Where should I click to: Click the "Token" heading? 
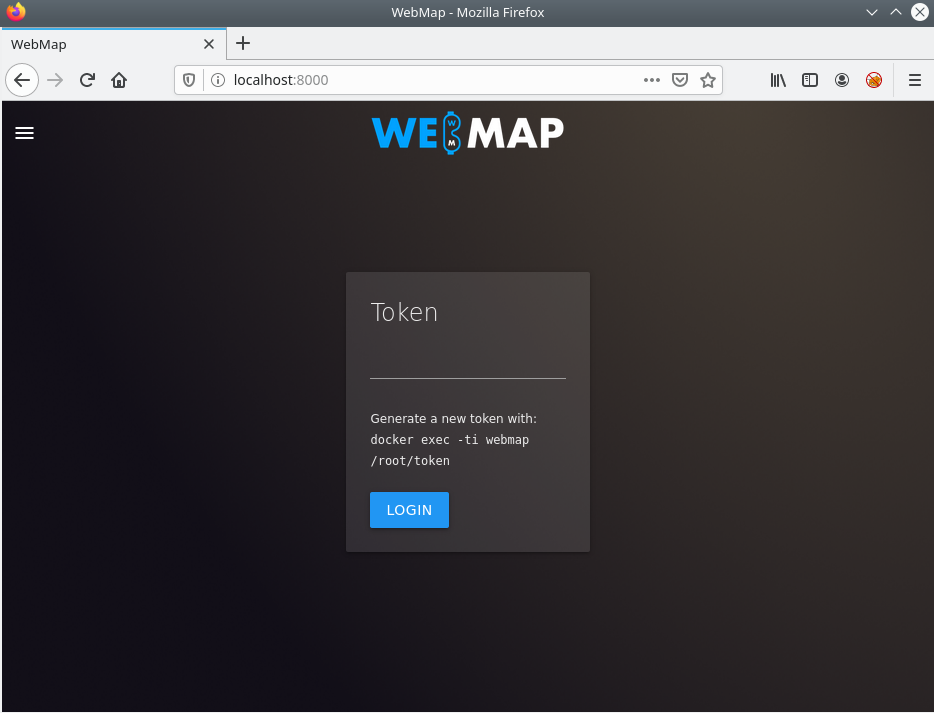pyautogui.click(x=404, y=312)
